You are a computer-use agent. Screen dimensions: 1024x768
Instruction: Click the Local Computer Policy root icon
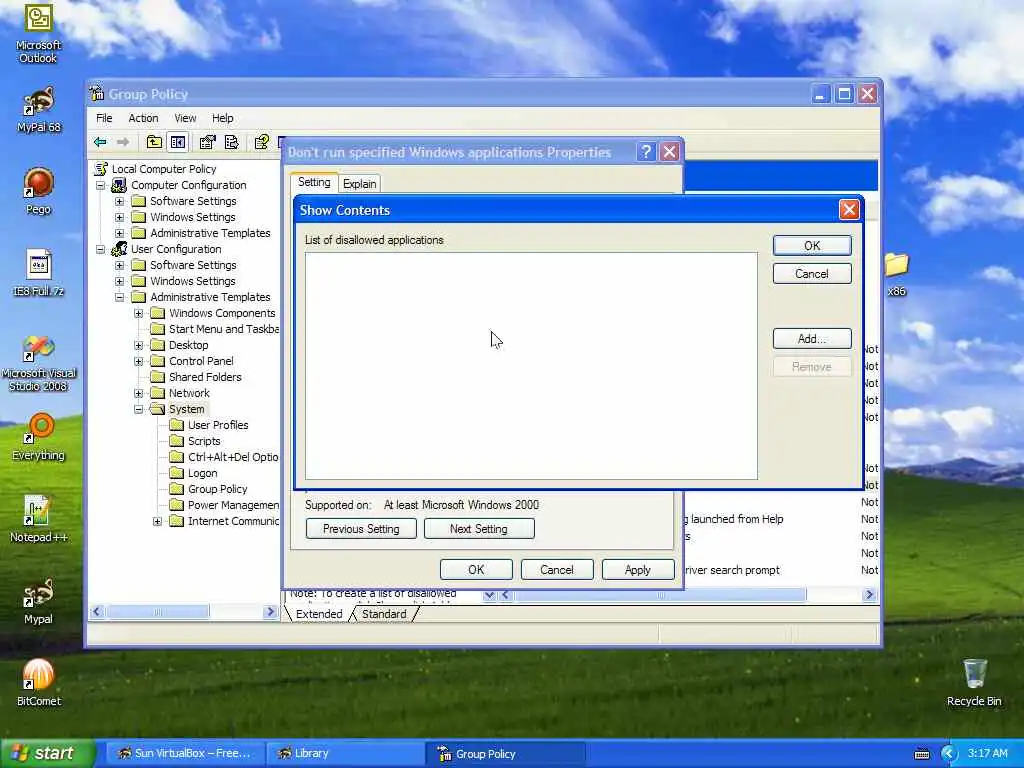(101, 169)
